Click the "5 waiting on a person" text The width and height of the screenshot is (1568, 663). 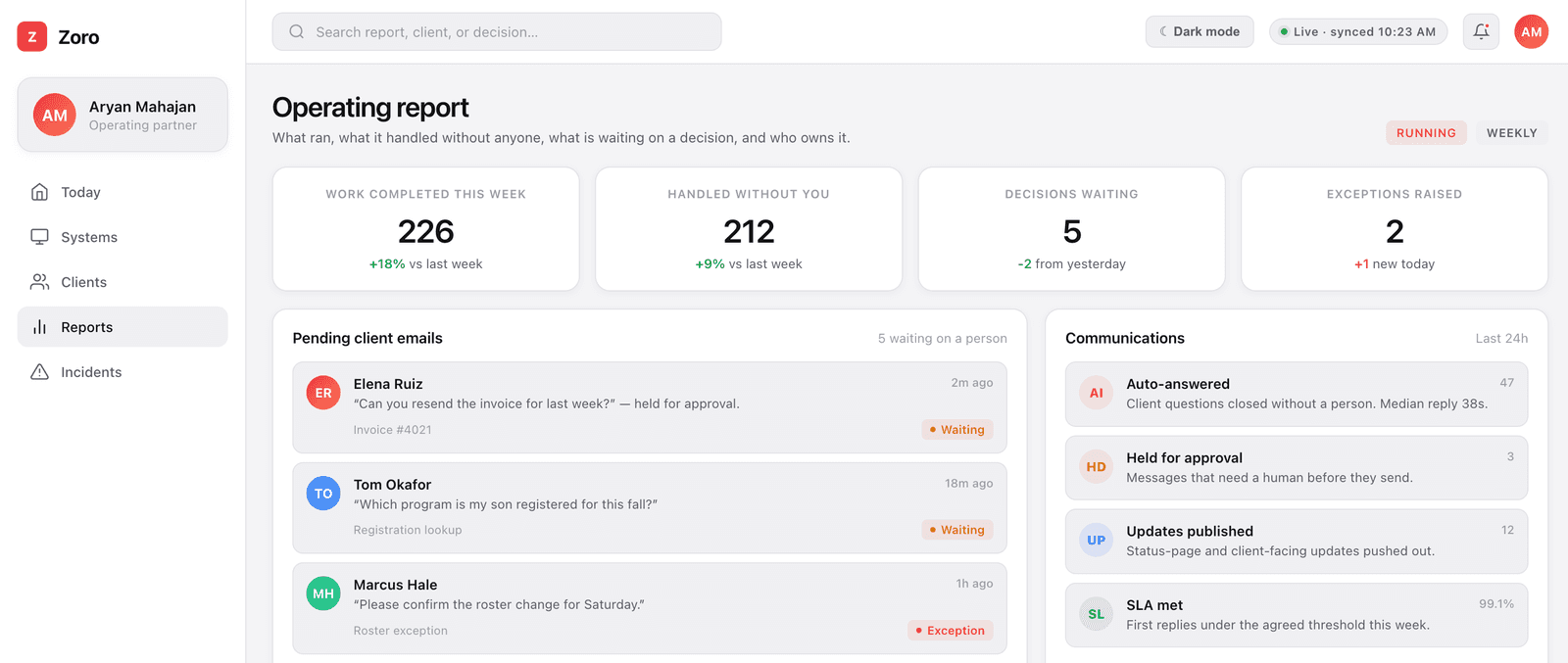pyautogui.click(x=943, y=338)
